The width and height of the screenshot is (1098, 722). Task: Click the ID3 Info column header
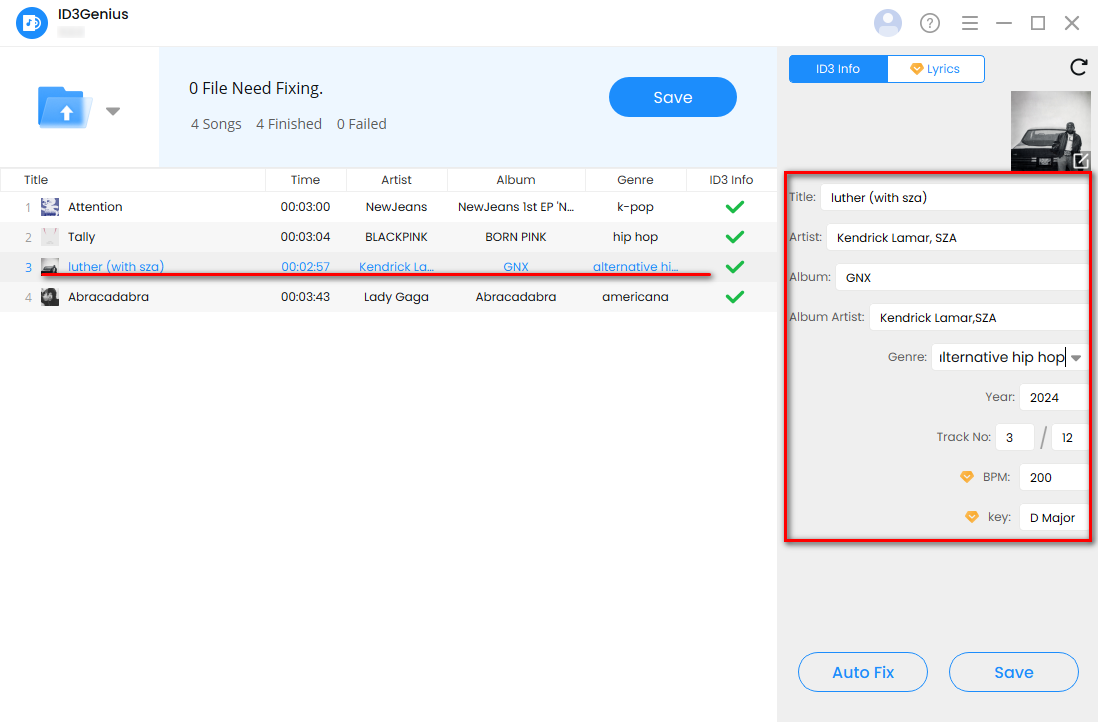pyautogui.click(x=731, y=180)
